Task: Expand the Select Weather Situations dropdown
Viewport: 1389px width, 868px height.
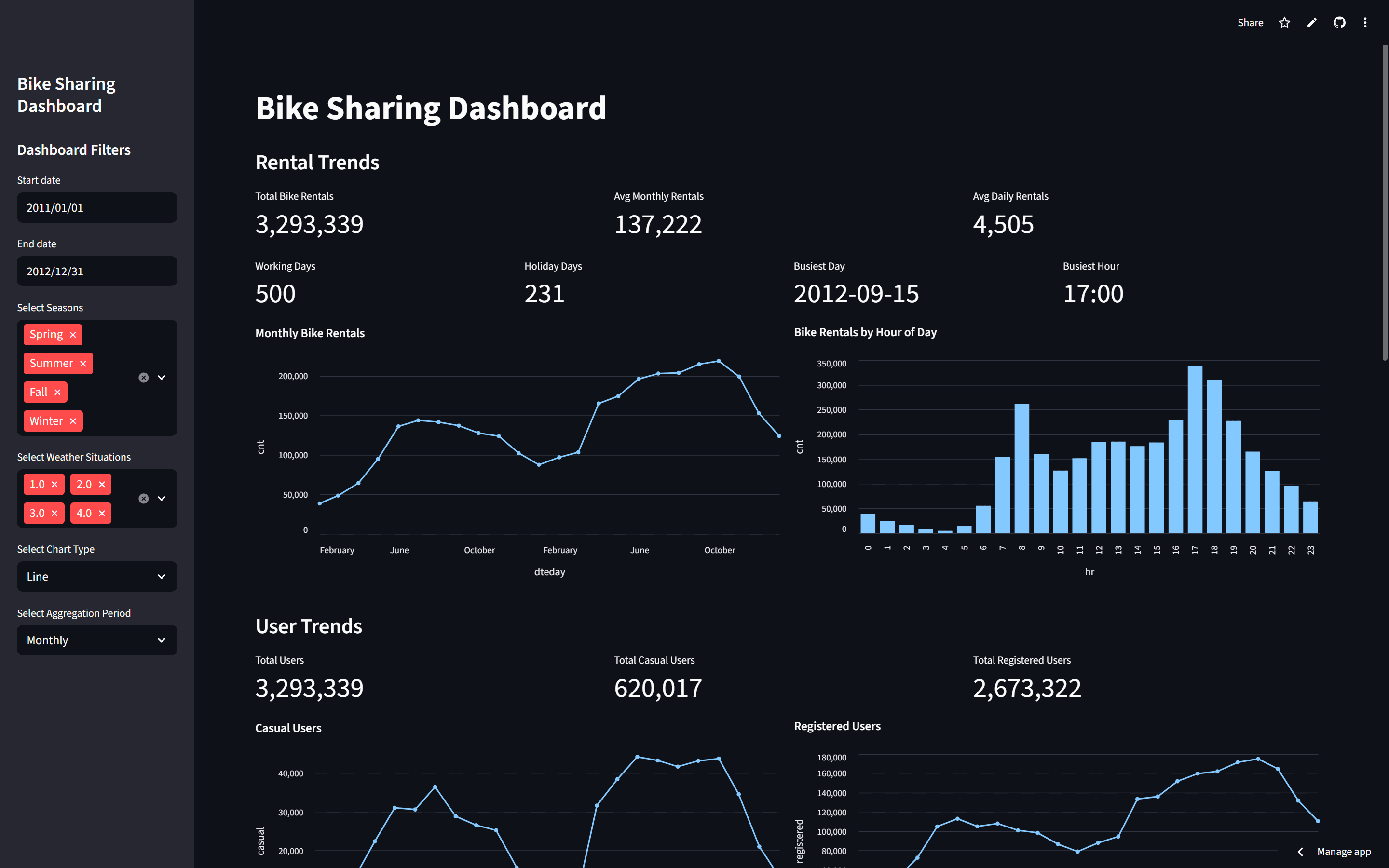Action: point(161,498)
